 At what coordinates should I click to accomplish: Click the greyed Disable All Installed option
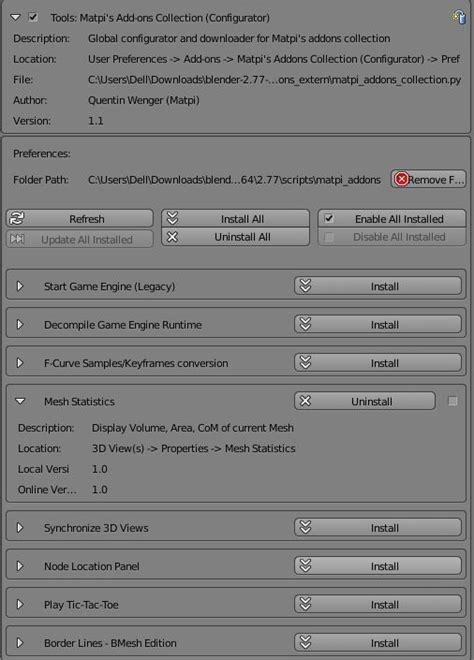392,237
